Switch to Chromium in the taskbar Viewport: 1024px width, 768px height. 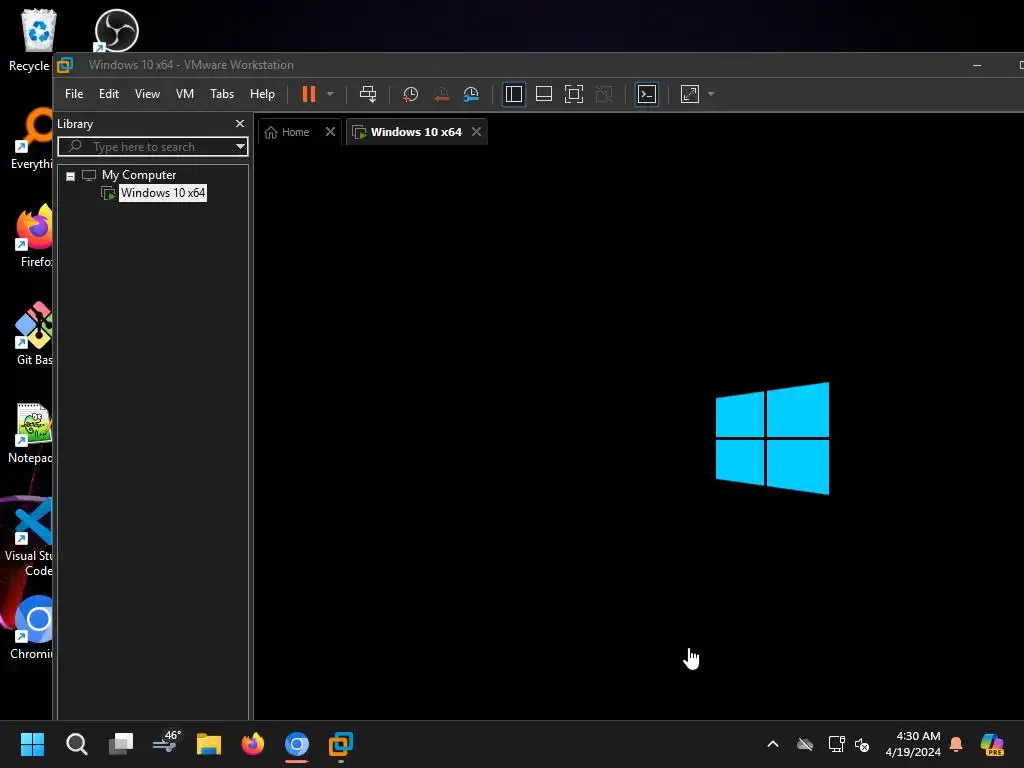(296, 744)
